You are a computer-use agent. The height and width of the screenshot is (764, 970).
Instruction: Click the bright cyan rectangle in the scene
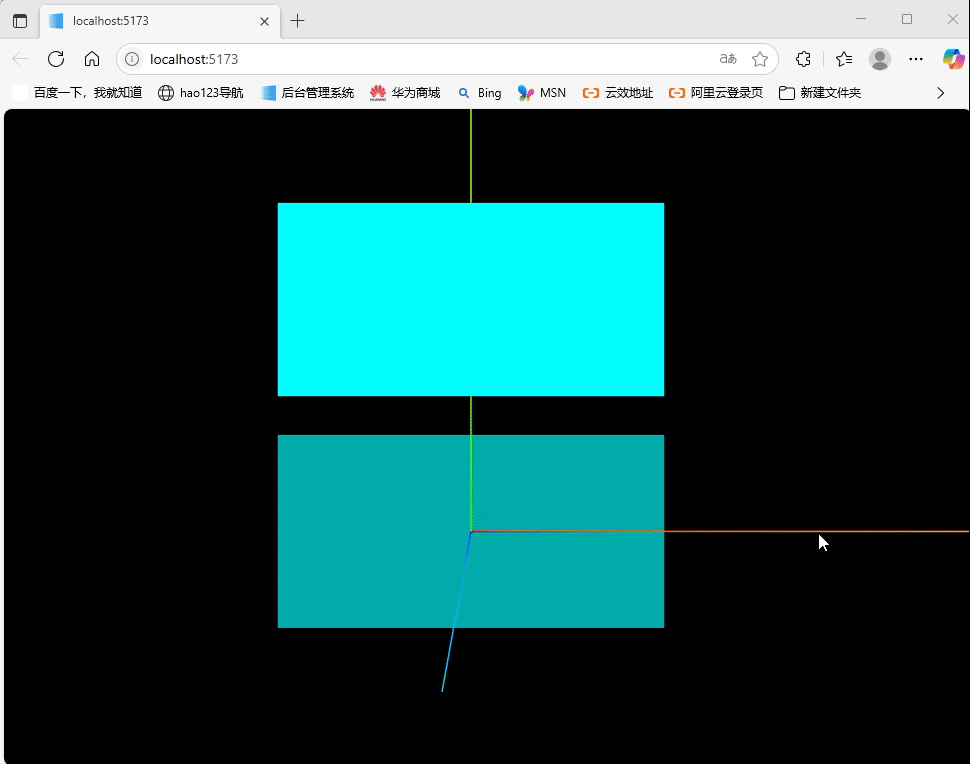click(x=470, y=298)
